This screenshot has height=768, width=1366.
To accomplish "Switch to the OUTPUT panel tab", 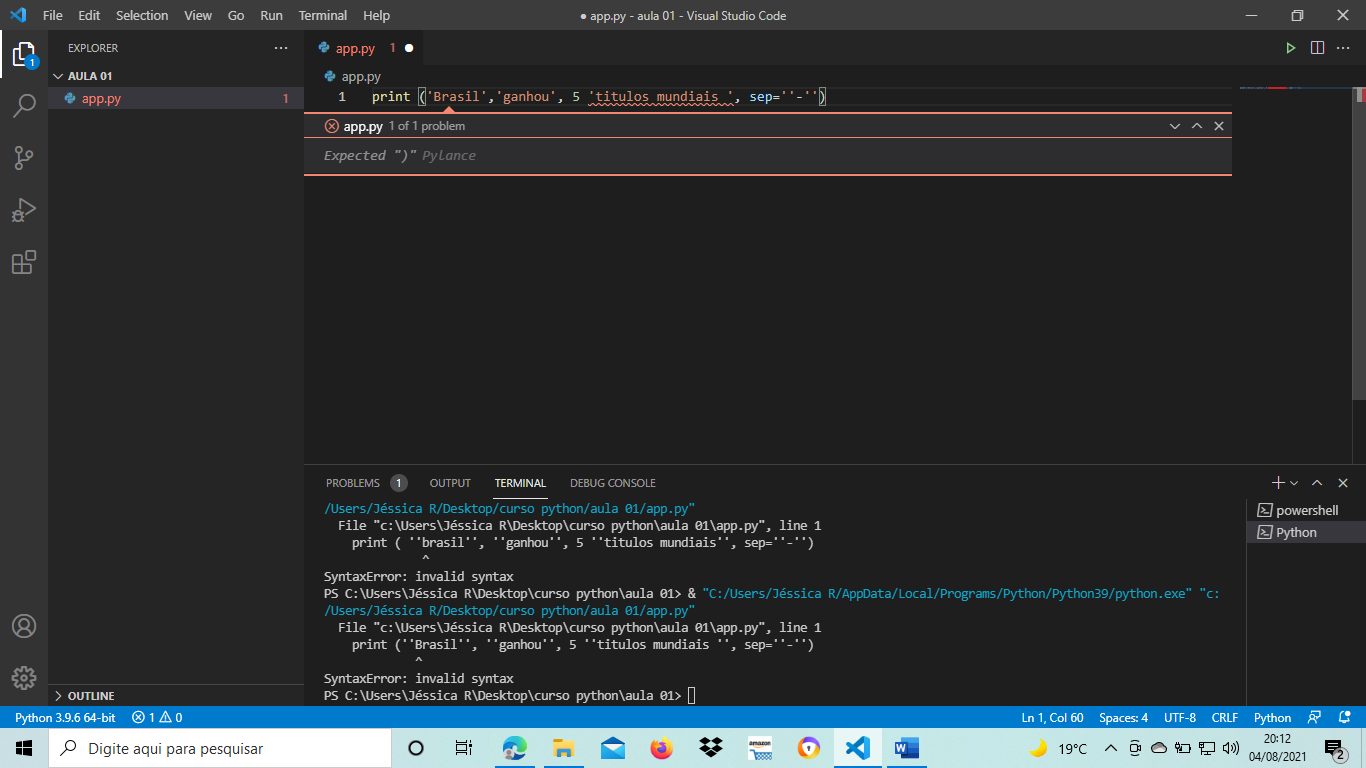I will [x=450, y=483].
